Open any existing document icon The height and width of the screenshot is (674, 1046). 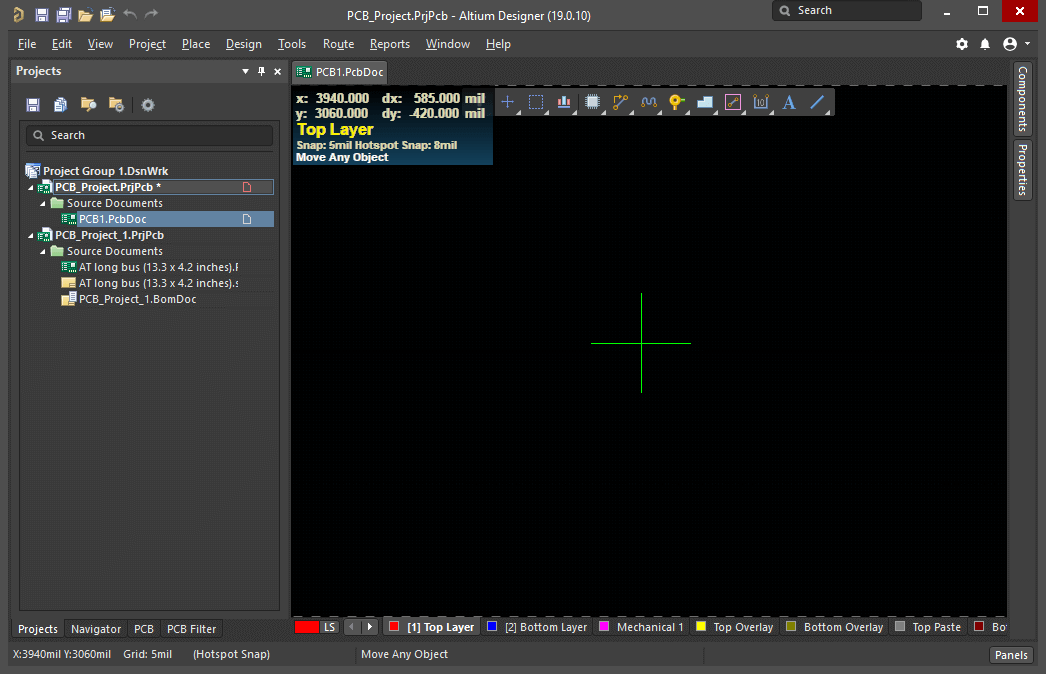(x=85, y=15)
